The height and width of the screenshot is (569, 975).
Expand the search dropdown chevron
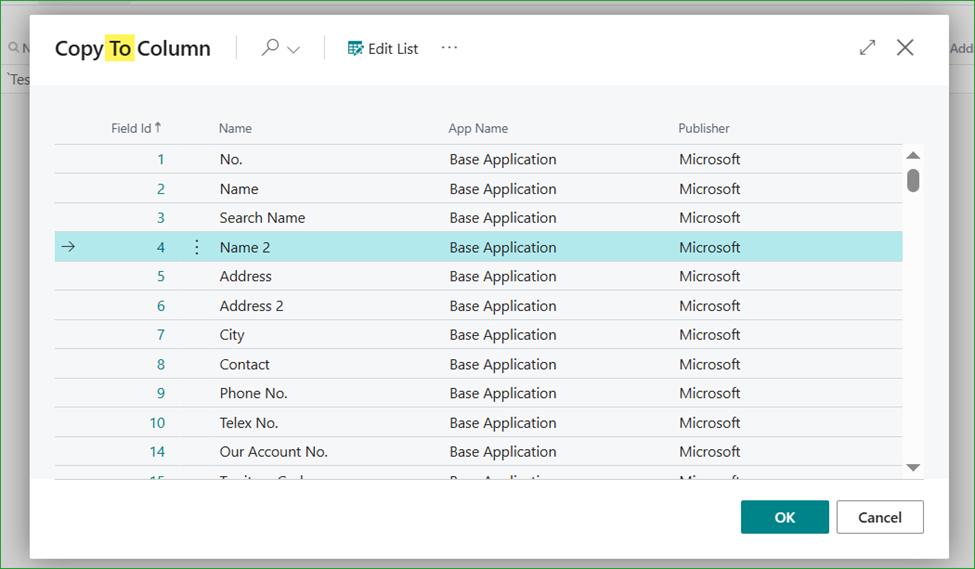(293, 49)
